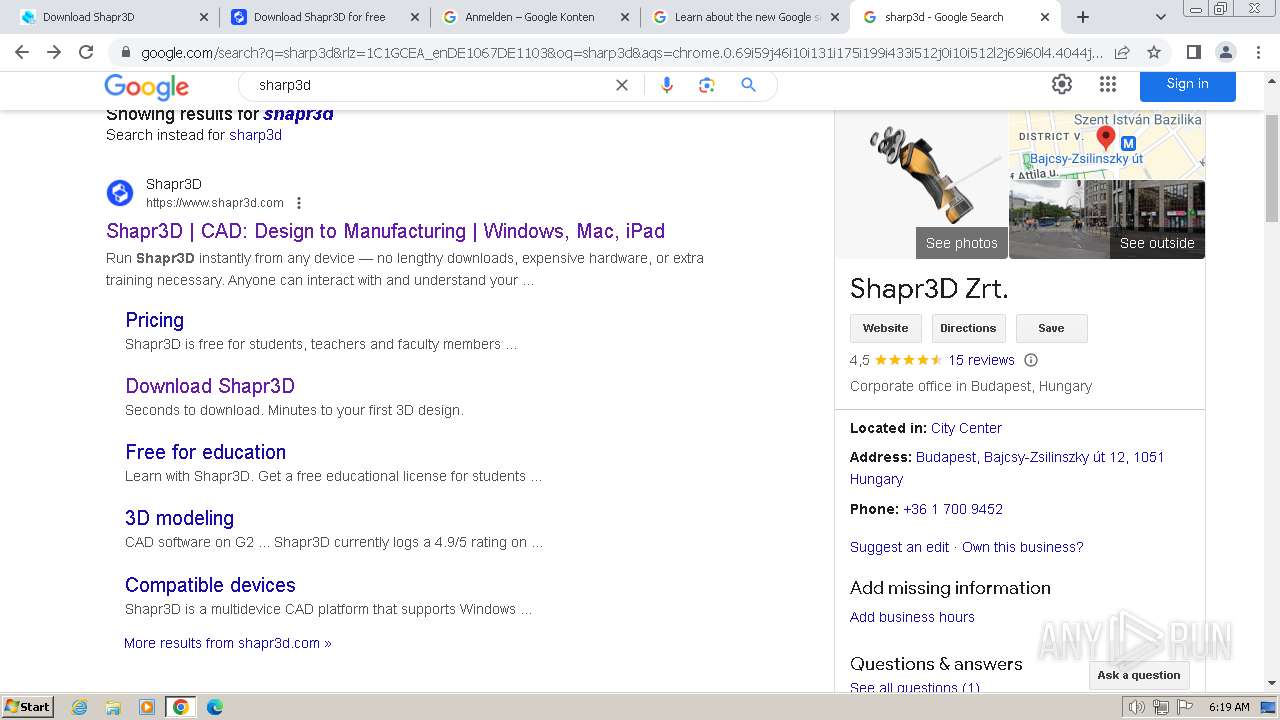
Task: Open the Shapr3D CAD Design to Manufacturing result
Action: [x=385, y=231]
